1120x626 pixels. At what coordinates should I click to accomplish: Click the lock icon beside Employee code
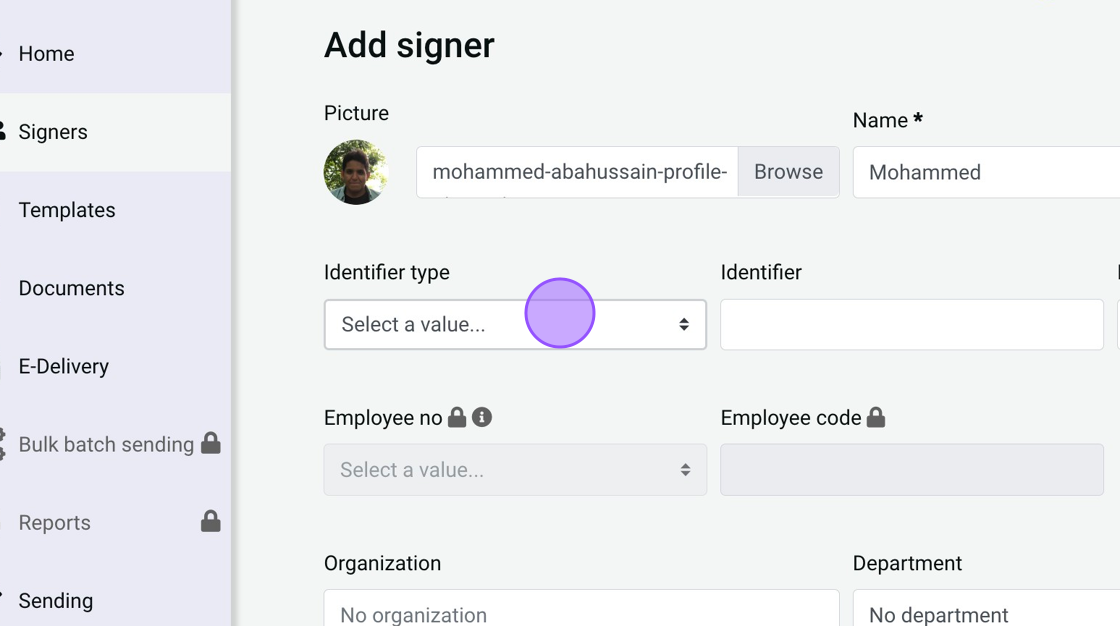(876, 417)
